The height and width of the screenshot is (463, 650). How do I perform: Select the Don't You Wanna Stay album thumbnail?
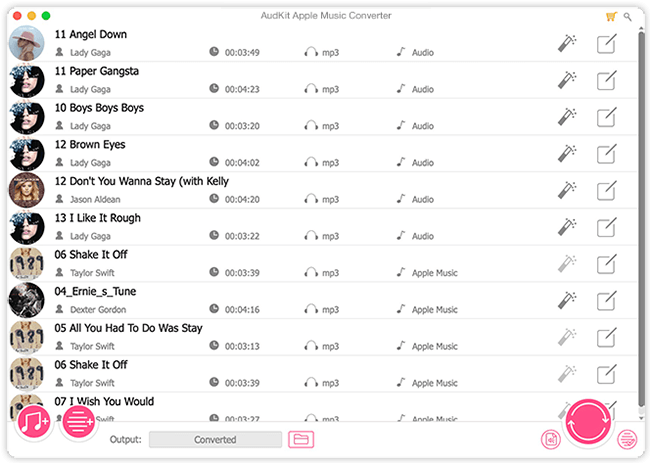tap(27, 190)
